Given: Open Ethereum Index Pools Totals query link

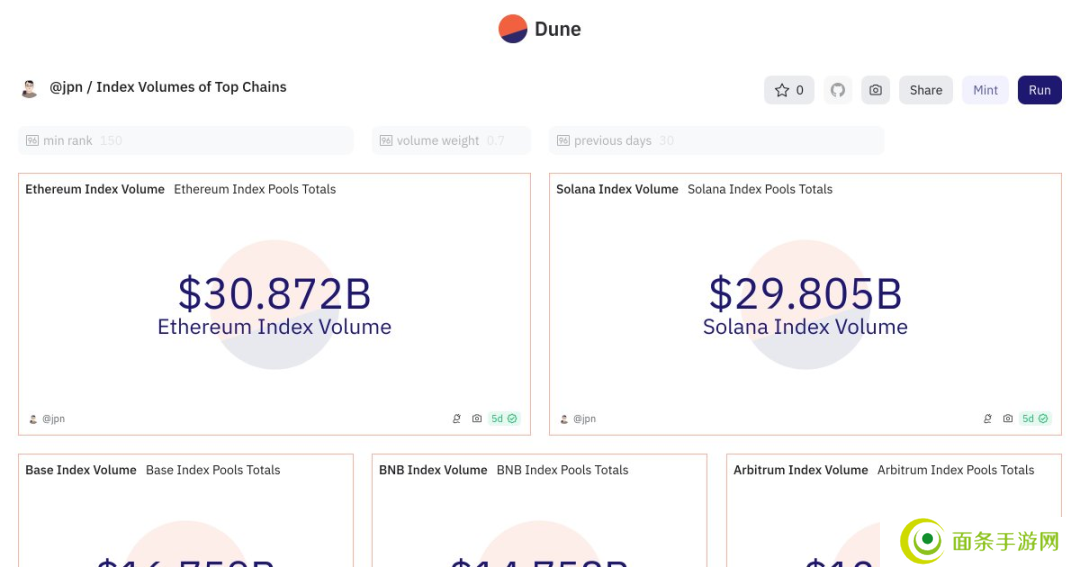Looking at the screenshot, I should [255, 189].
